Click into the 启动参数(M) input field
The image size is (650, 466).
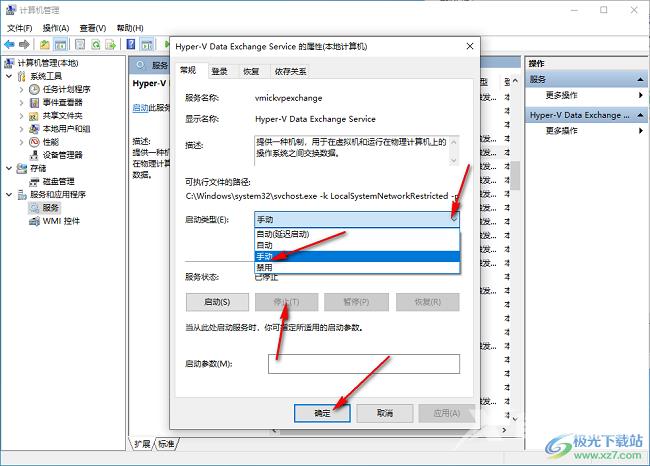pos(364,364)
